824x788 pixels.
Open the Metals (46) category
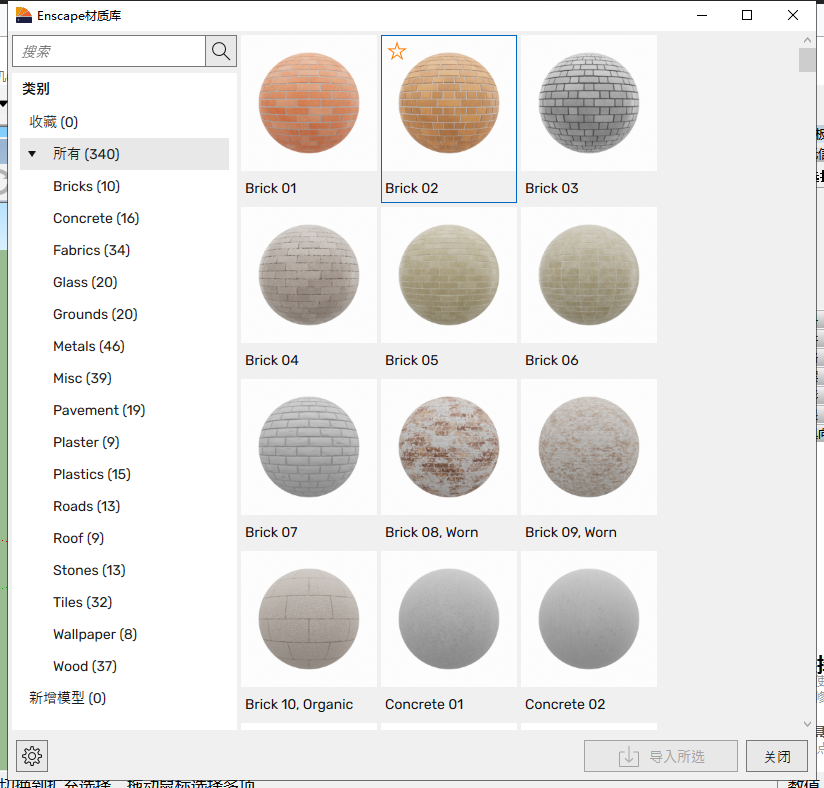88,346
